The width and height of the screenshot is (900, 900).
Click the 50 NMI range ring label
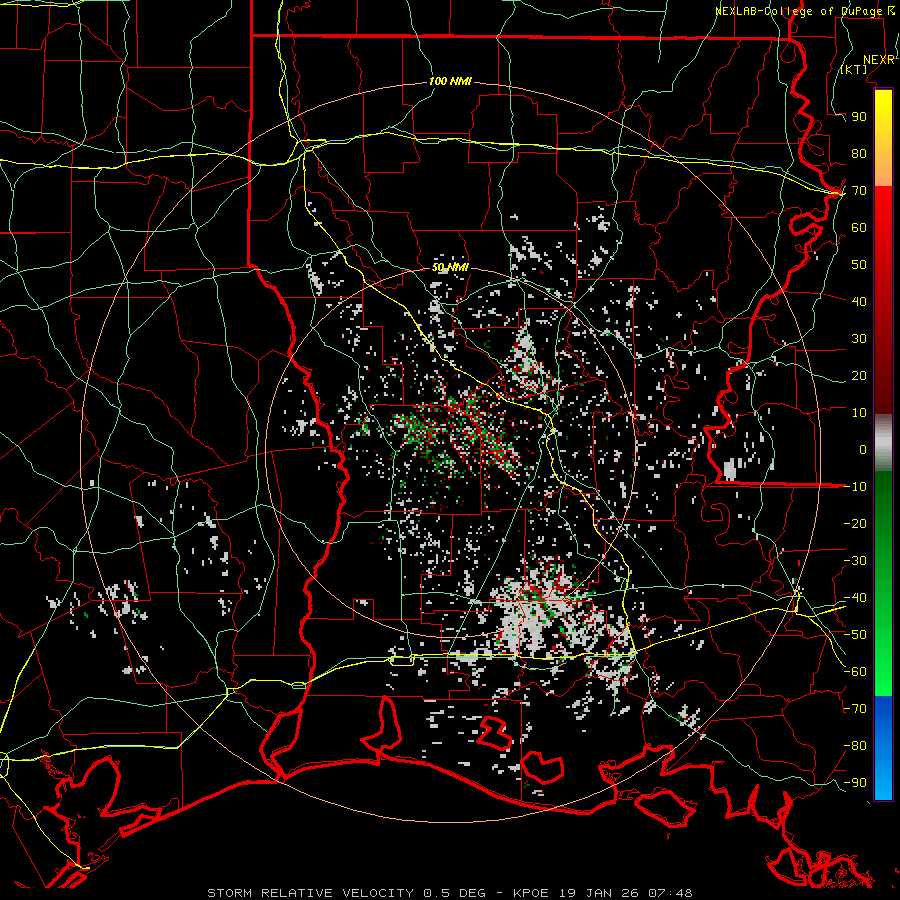[x=450, y=267]
